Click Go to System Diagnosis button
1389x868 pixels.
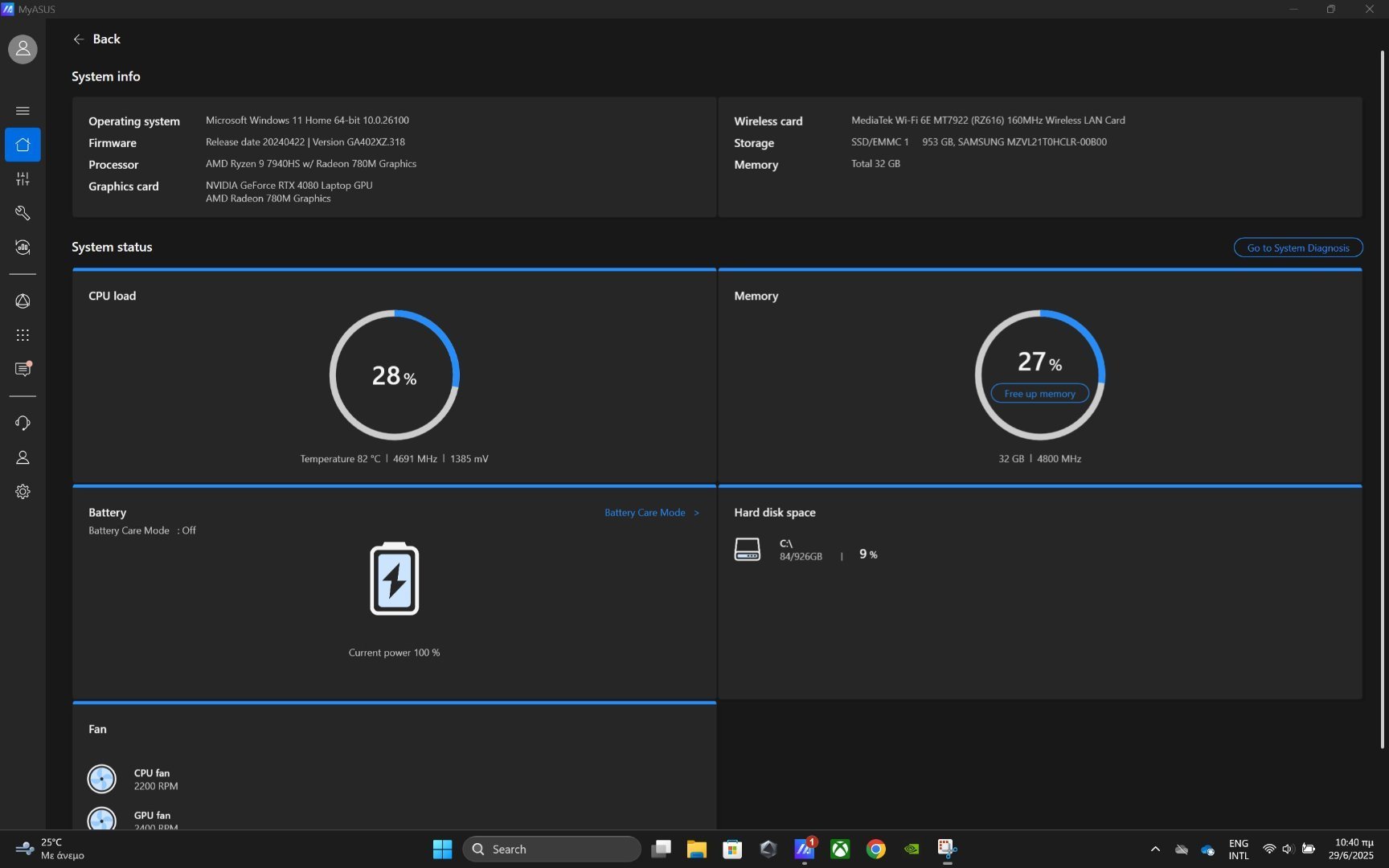point(1297,248)
